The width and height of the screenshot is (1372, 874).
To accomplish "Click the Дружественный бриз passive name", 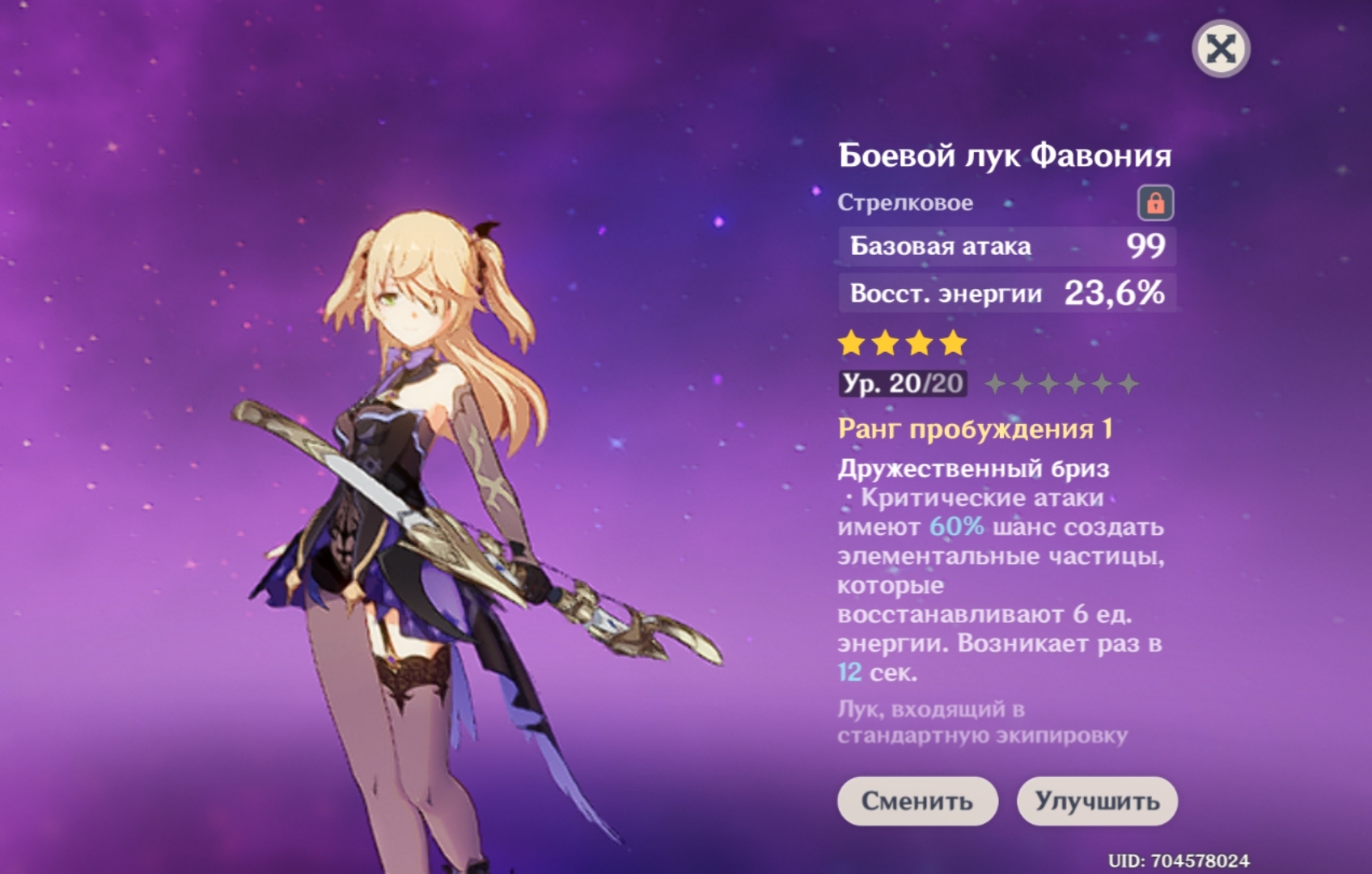I will [973, 469].
